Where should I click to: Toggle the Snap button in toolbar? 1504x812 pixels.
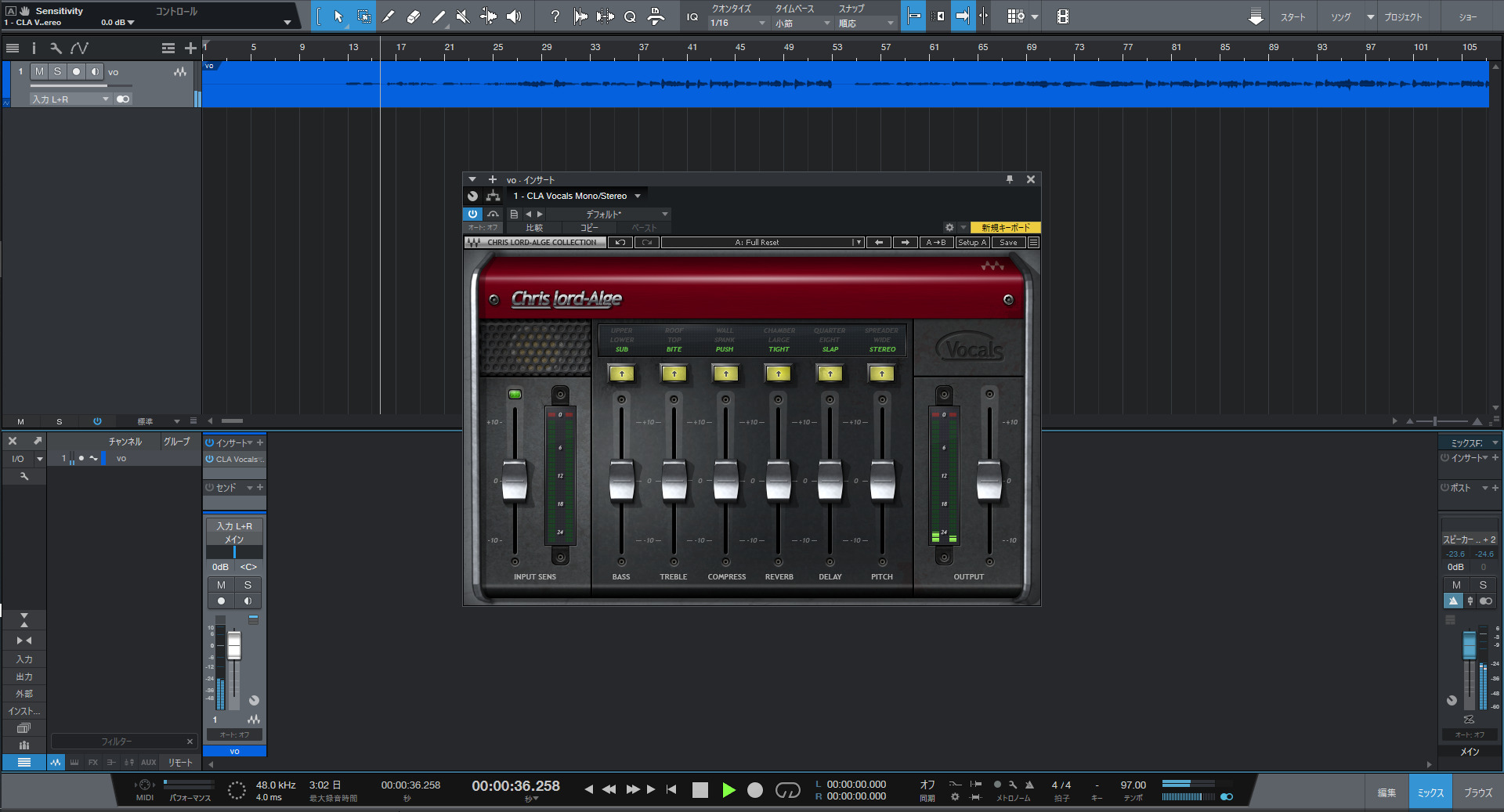[x=913, y=16]
